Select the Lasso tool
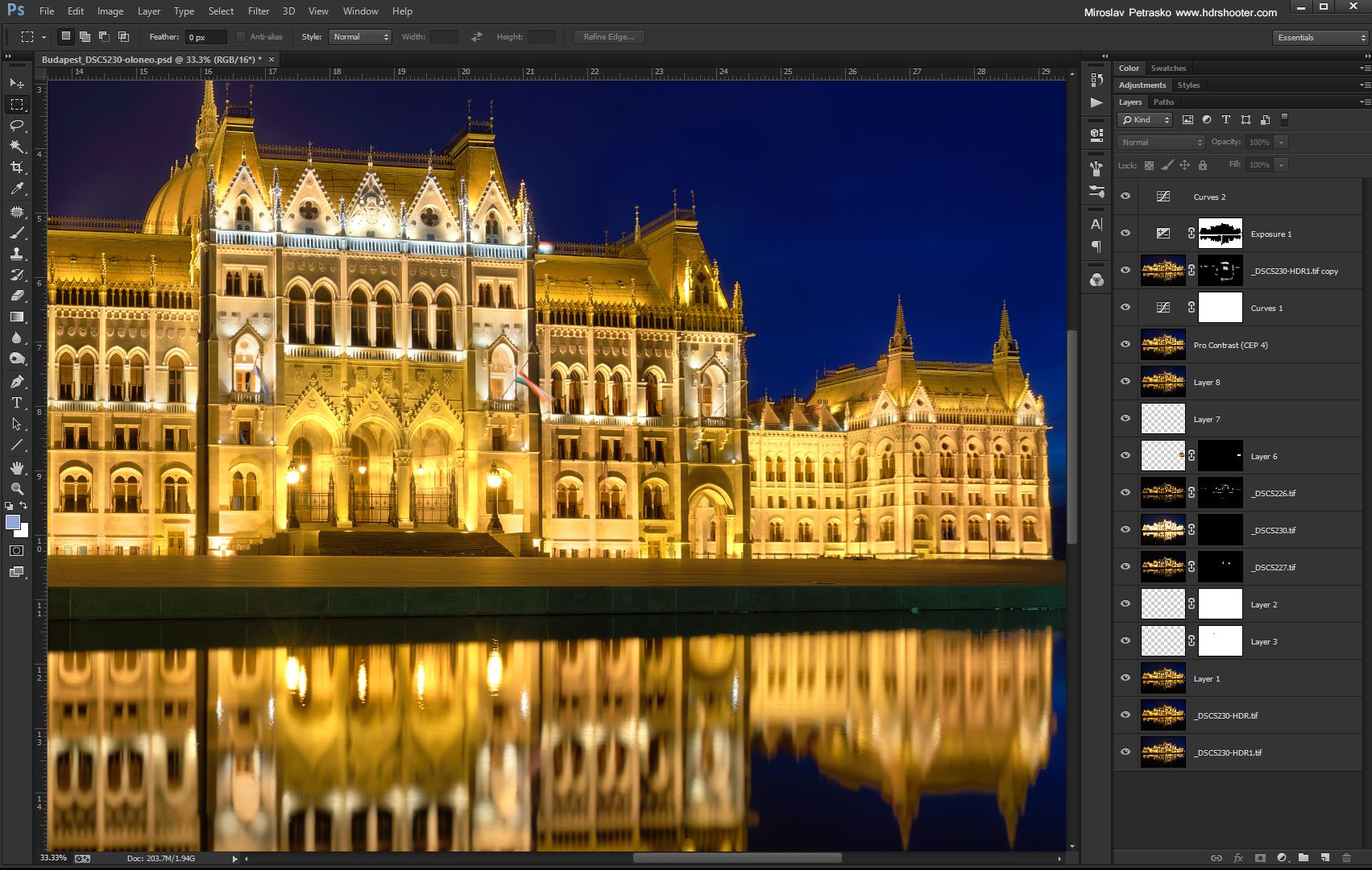Viewport: 1372px width, 870px height. tap(17, 124)
